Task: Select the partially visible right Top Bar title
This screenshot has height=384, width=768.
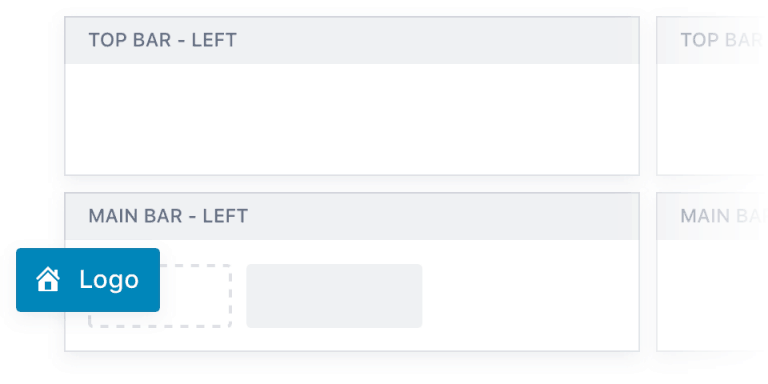Action: click(721, 40)
